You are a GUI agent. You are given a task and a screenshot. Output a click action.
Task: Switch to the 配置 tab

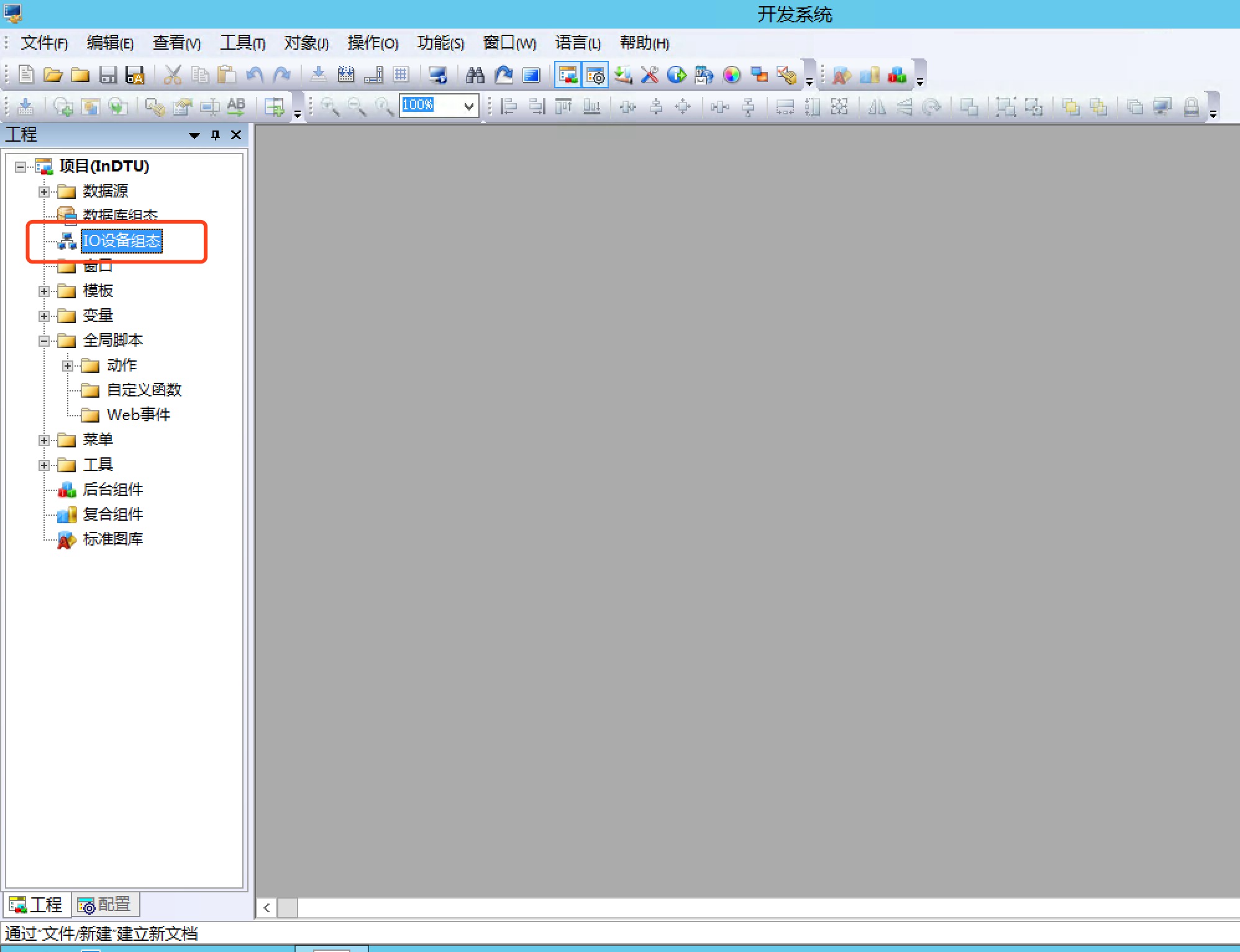pyautogui.click(x=105, y=905)
